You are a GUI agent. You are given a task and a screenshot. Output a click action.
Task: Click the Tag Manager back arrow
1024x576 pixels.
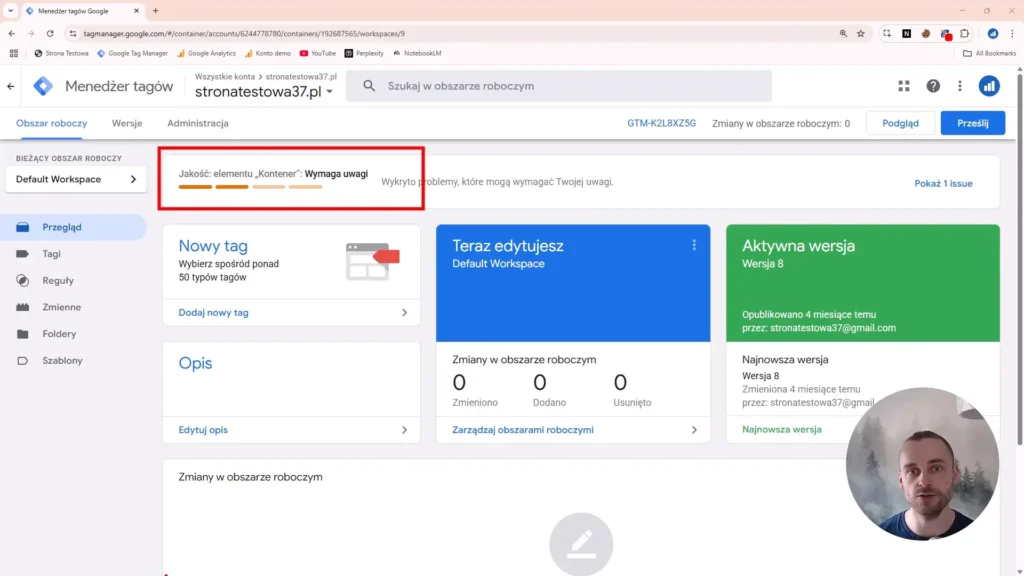[x=10, y=86]
